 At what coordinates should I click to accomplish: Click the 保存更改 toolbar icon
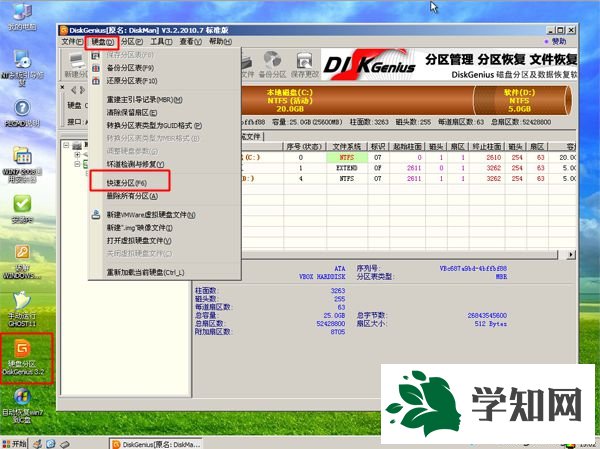305,65
